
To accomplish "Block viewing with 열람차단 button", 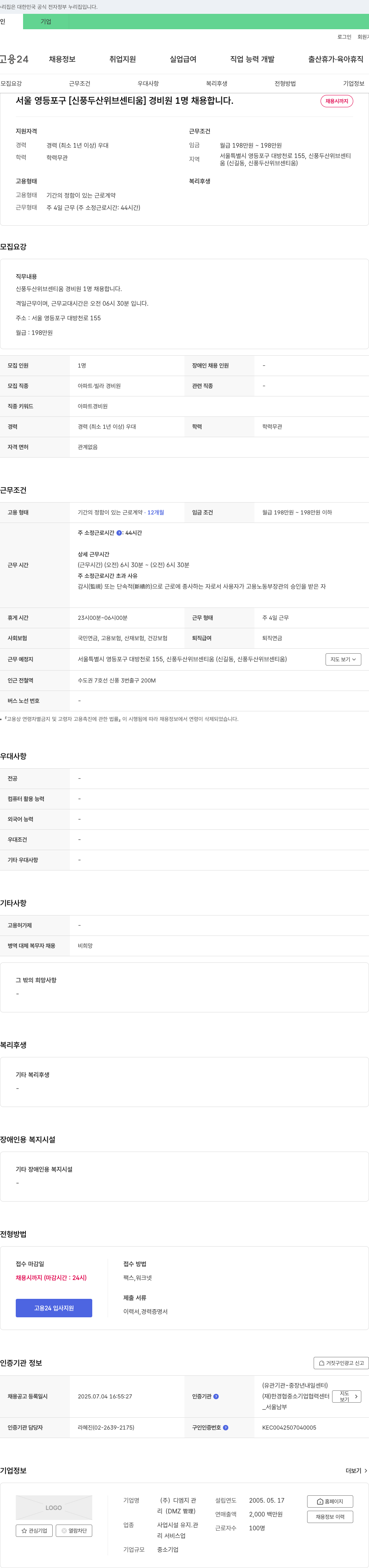I will coord(74,1530).
